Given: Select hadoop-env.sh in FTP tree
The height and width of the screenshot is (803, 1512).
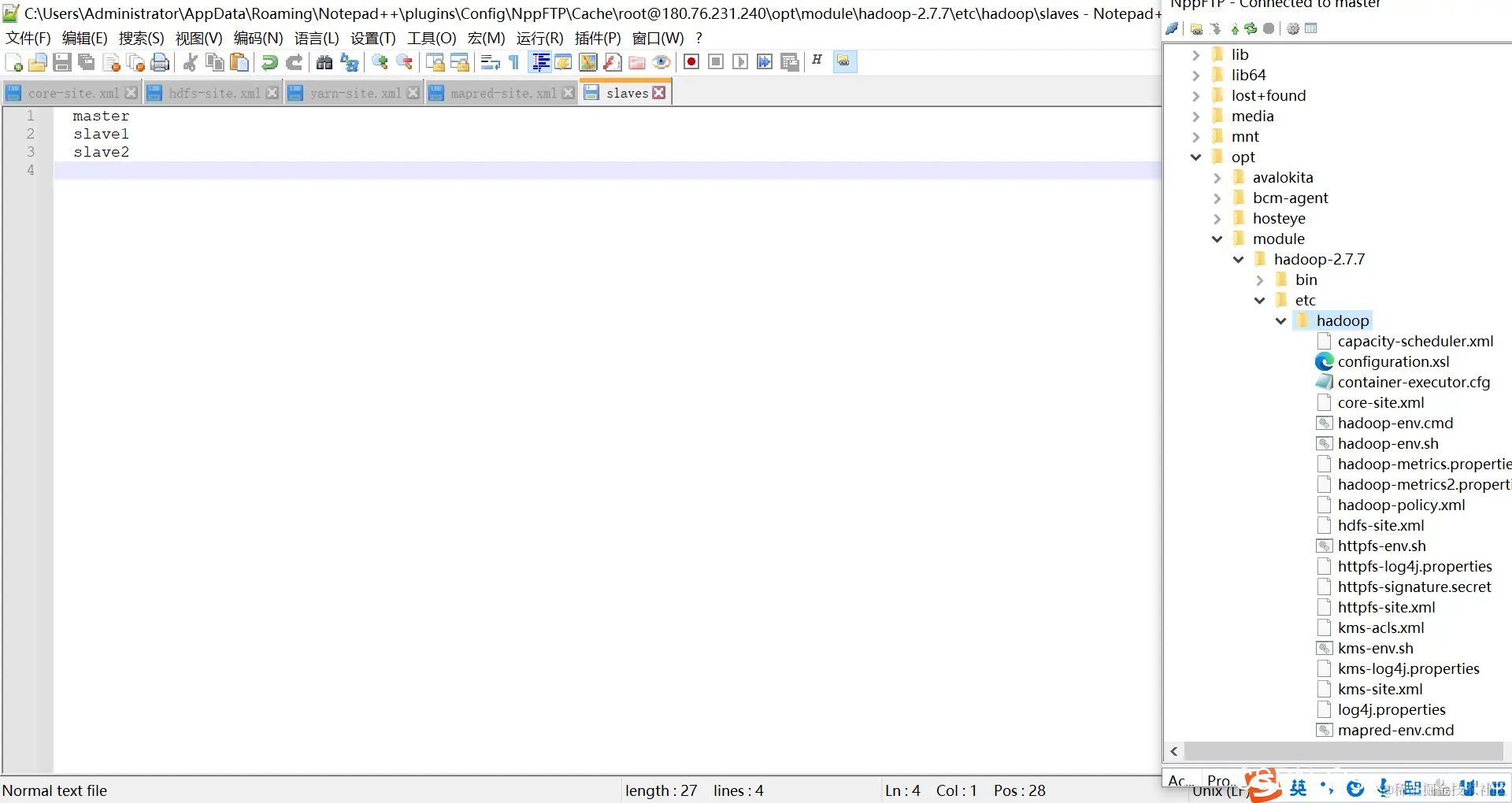Looking at the screenshot, I should pyautogui.click(x=1388, y=443).
